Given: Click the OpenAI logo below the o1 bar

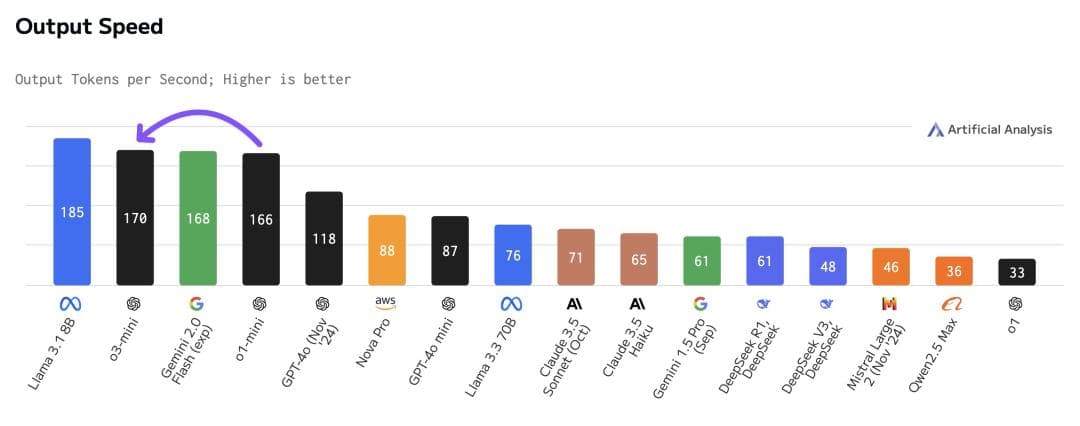Looking at the screenshot, I should [1016, 304].
